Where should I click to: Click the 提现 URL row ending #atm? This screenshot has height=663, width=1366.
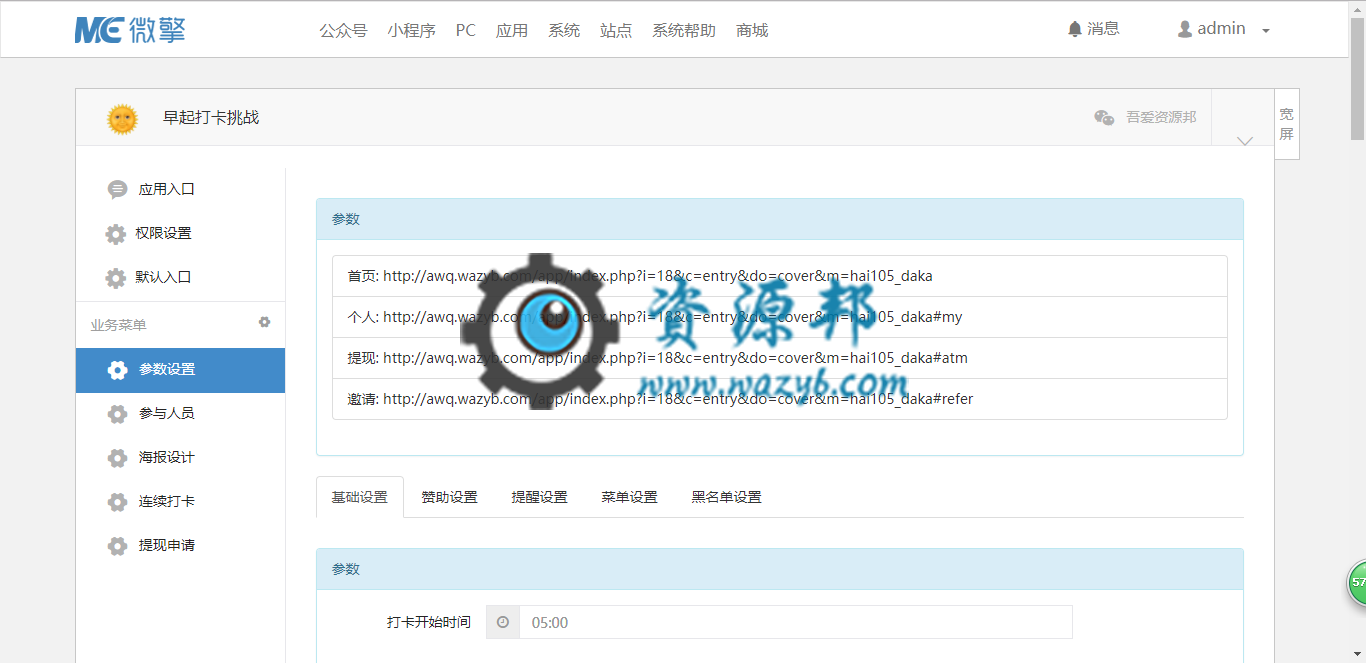pyautogui.click(x=780, y=358)
